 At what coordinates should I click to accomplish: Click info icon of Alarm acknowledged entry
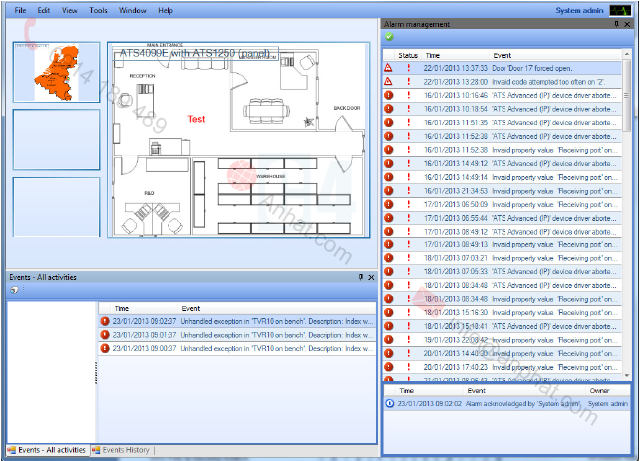[389, 403]
